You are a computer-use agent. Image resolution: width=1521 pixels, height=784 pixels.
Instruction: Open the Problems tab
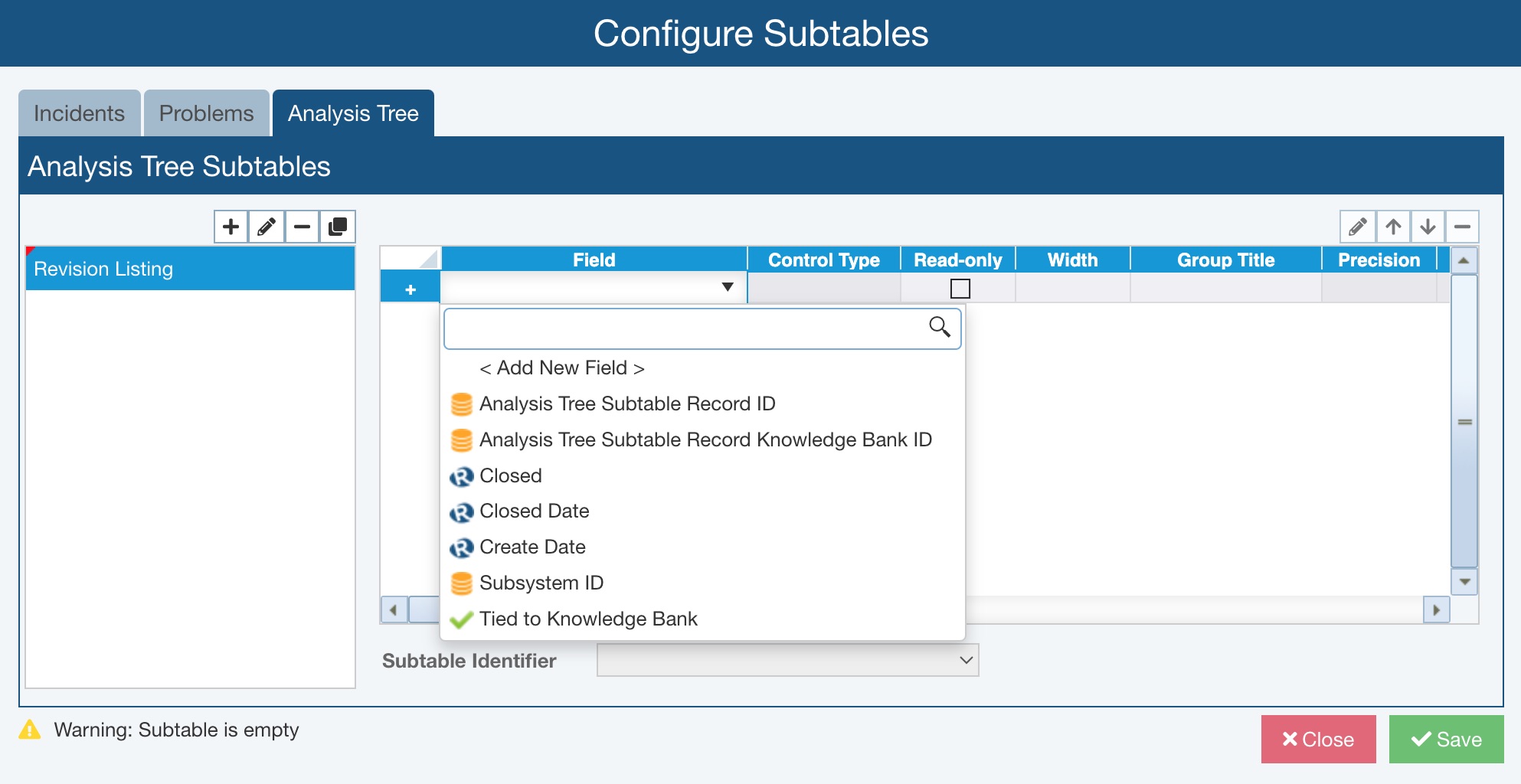206,113
